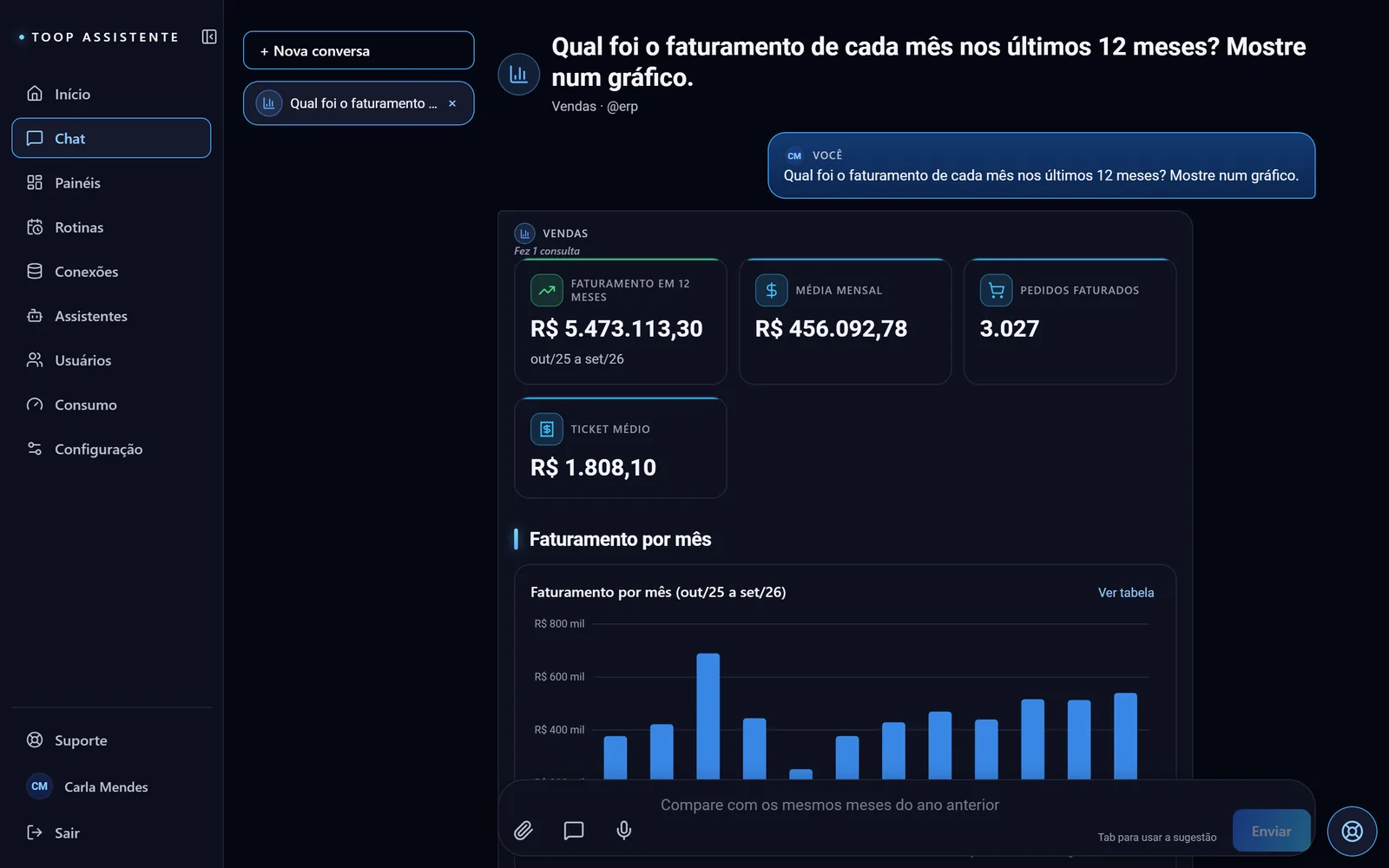Activate the microphone voice input

tap(623, 831)
